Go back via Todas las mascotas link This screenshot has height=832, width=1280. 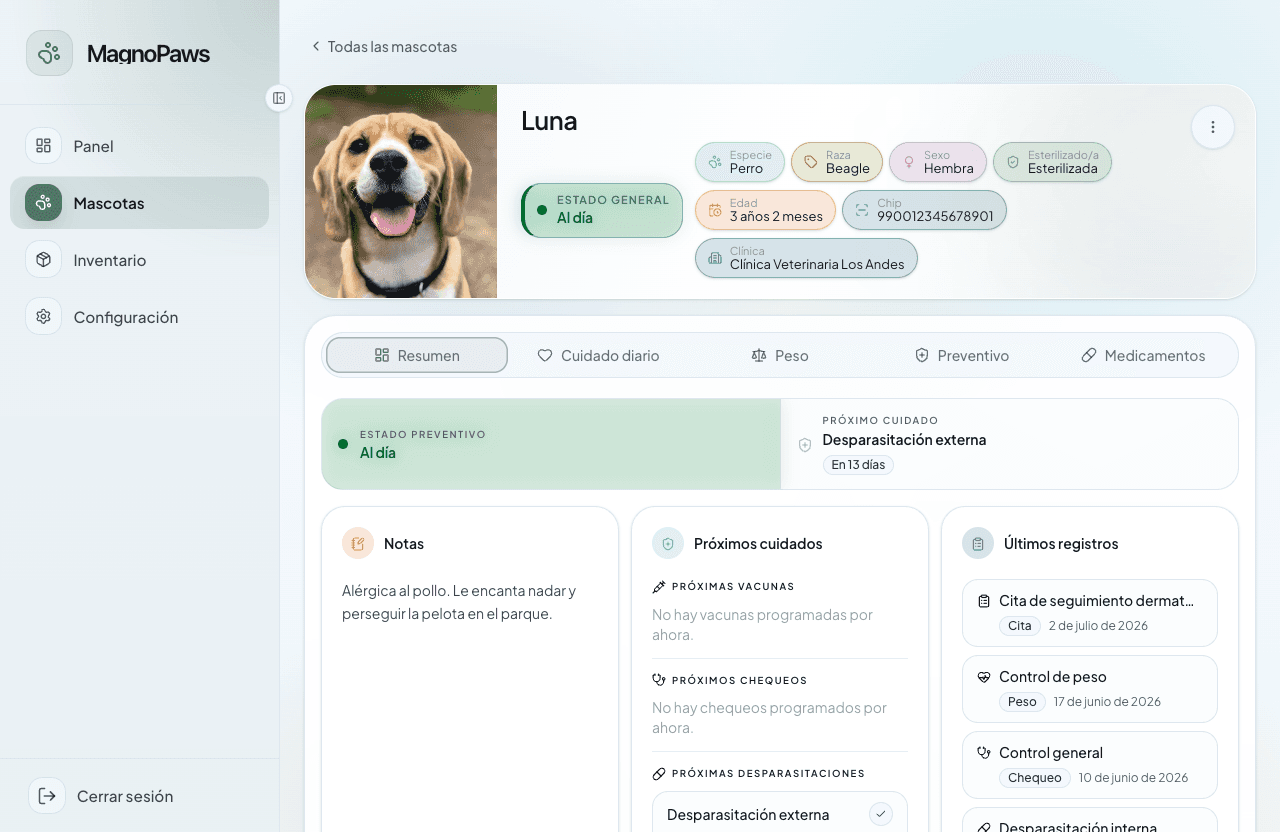pos(384,46)
